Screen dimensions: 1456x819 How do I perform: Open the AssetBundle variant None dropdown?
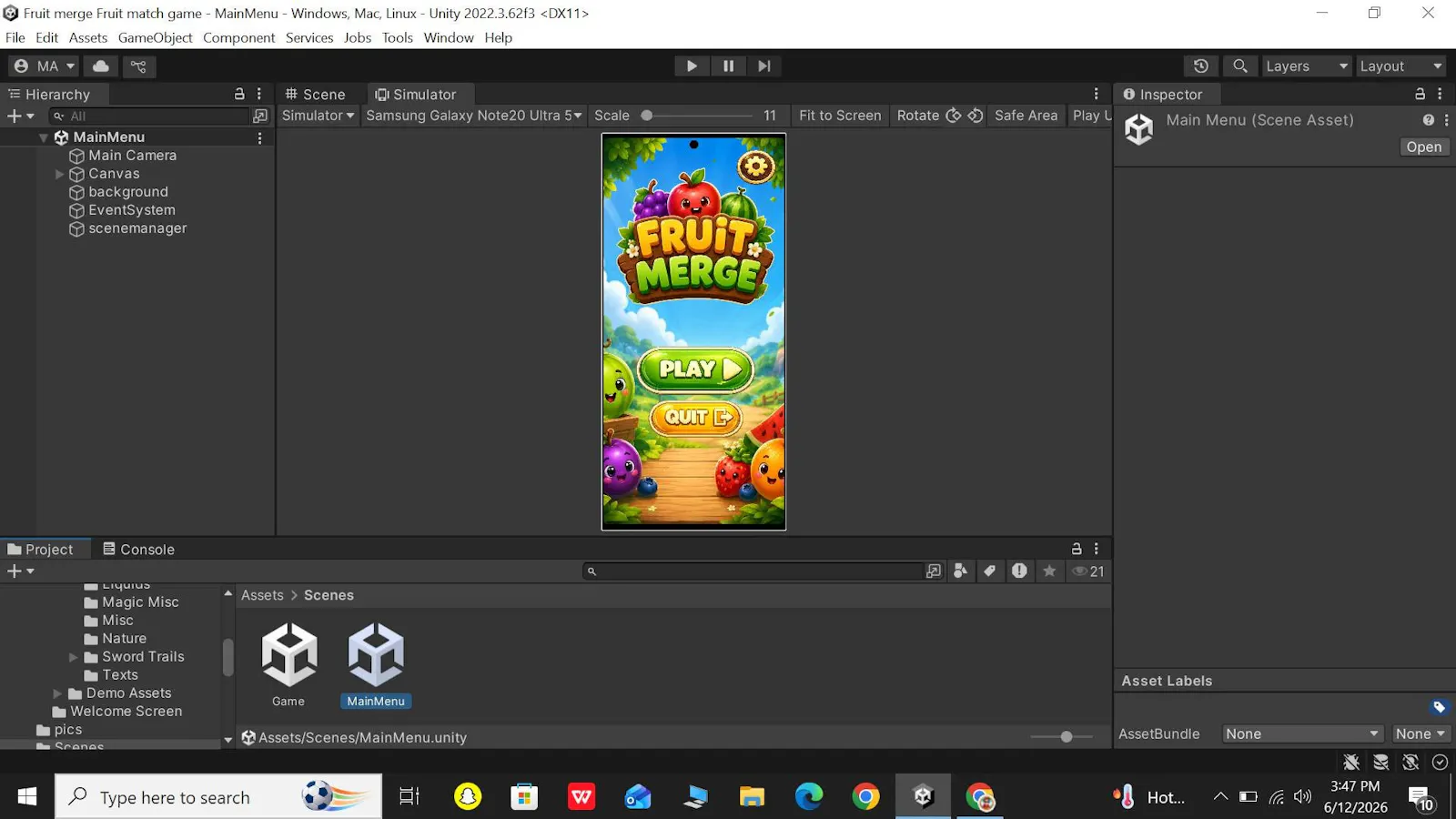tap(1421, 733)
